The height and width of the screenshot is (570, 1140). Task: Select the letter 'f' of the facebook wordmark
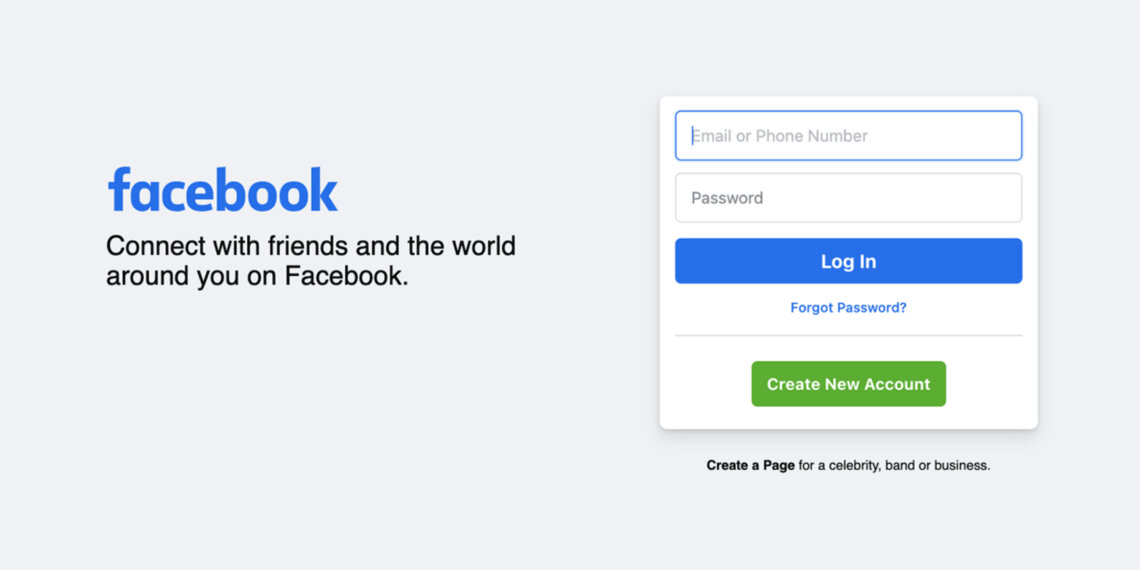point(118,189)
